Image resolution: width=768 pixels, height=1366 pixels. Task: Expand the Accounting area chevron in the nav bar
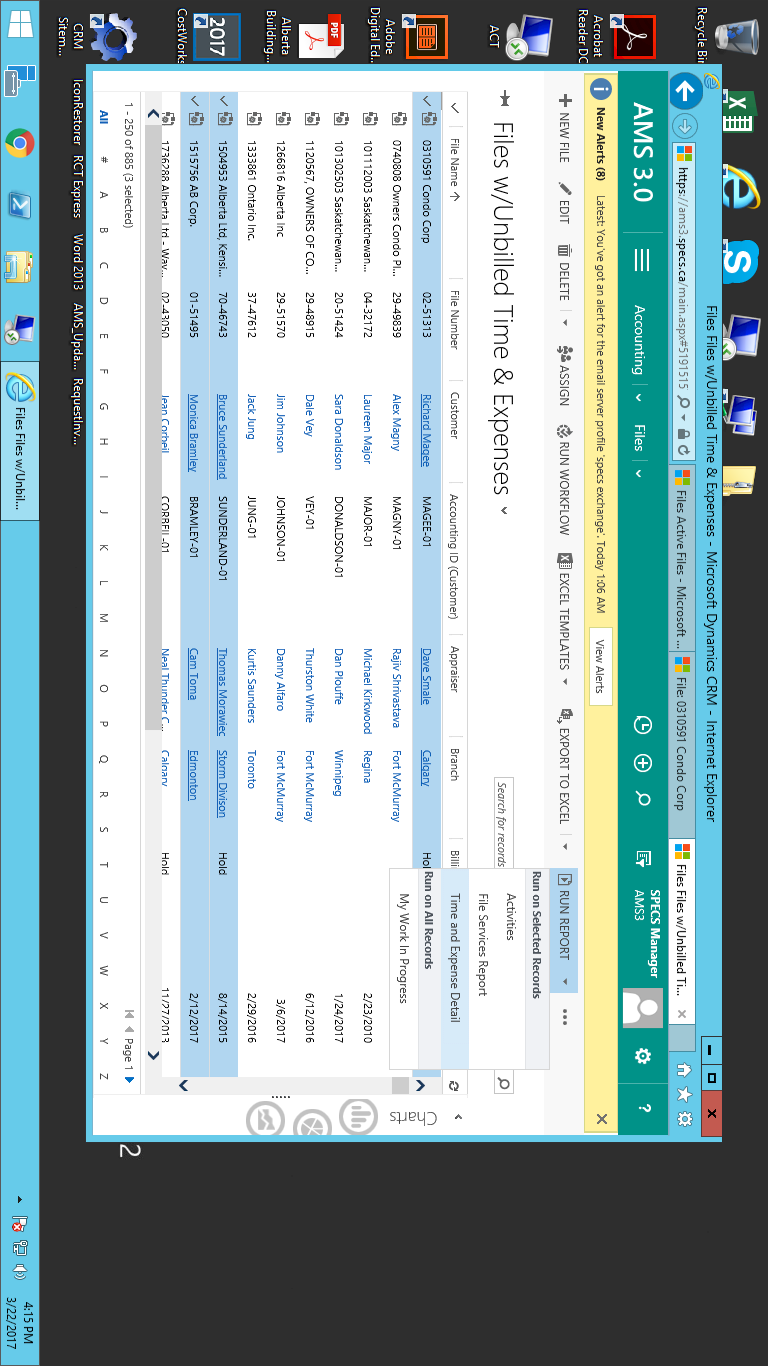[x=638, y=397]
